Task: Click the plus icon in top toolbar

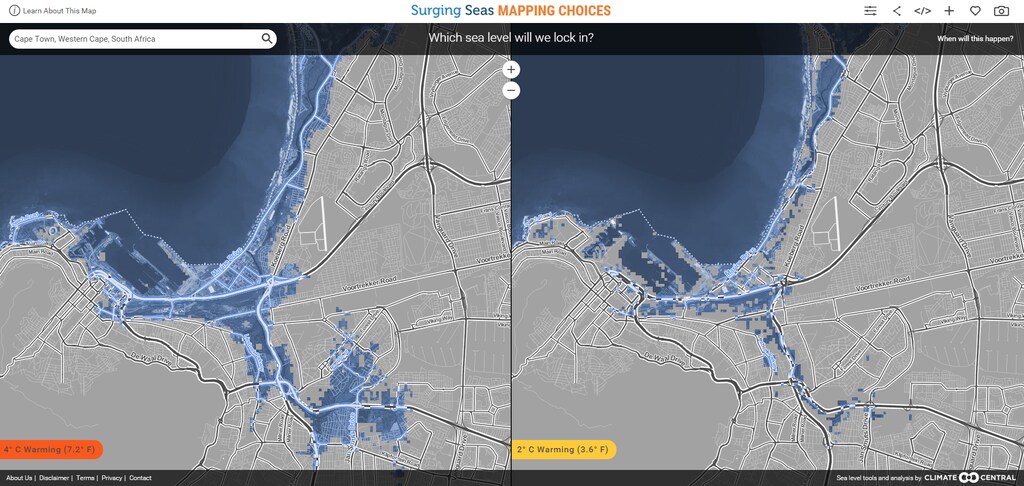Action: point(949,11)
